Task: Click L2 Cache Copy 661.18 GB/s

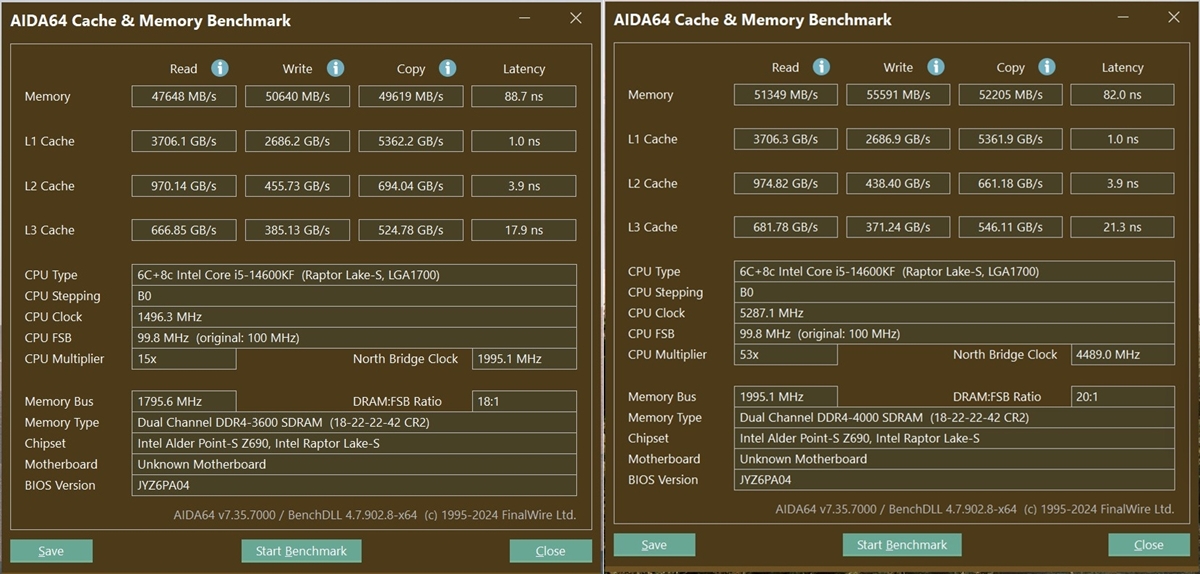Action: point(1011,183)
